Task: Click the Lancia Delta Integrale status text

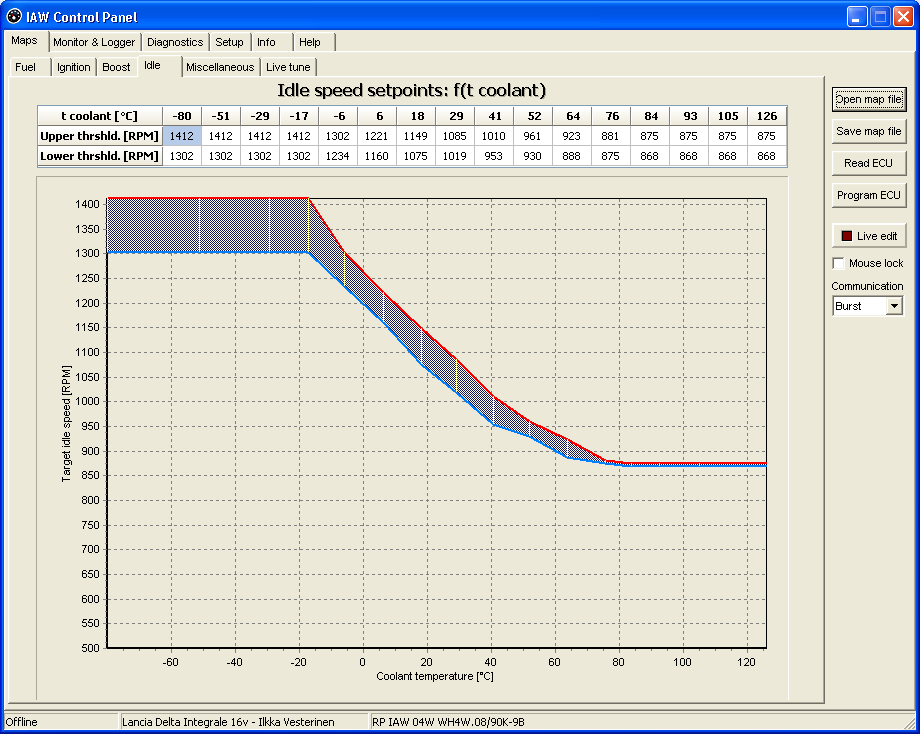Action: click(x=228, y=722)
